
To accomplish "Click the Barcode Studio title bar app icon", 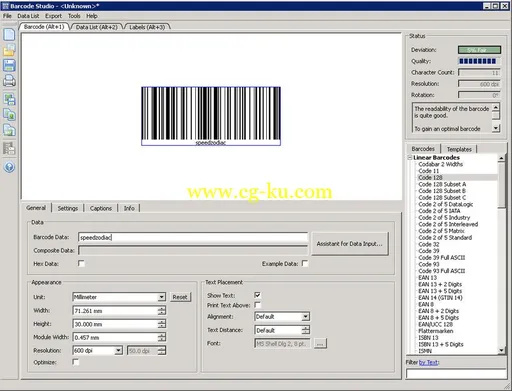I will coord(5,6).
